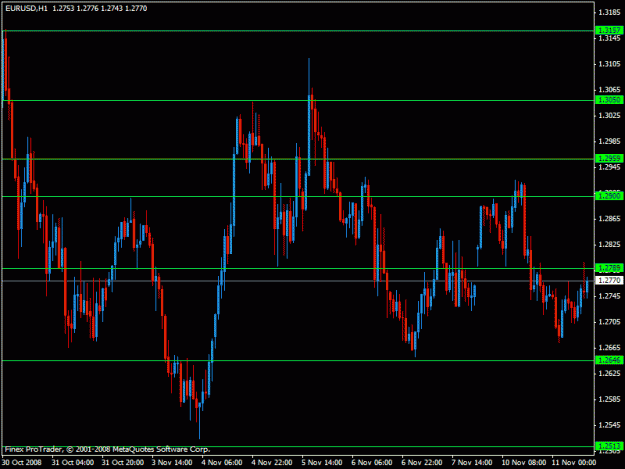Viewport: 625px width, 469px height.
Task: Click the 1.2665 price scale value
Action: 609,347
